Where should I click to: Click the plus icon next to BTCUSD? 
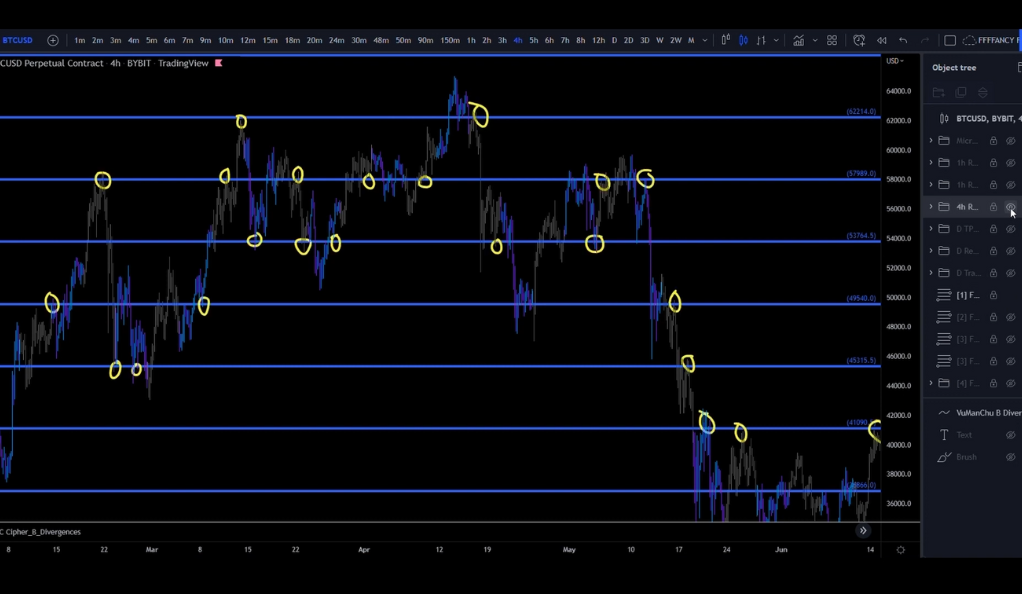53,40
